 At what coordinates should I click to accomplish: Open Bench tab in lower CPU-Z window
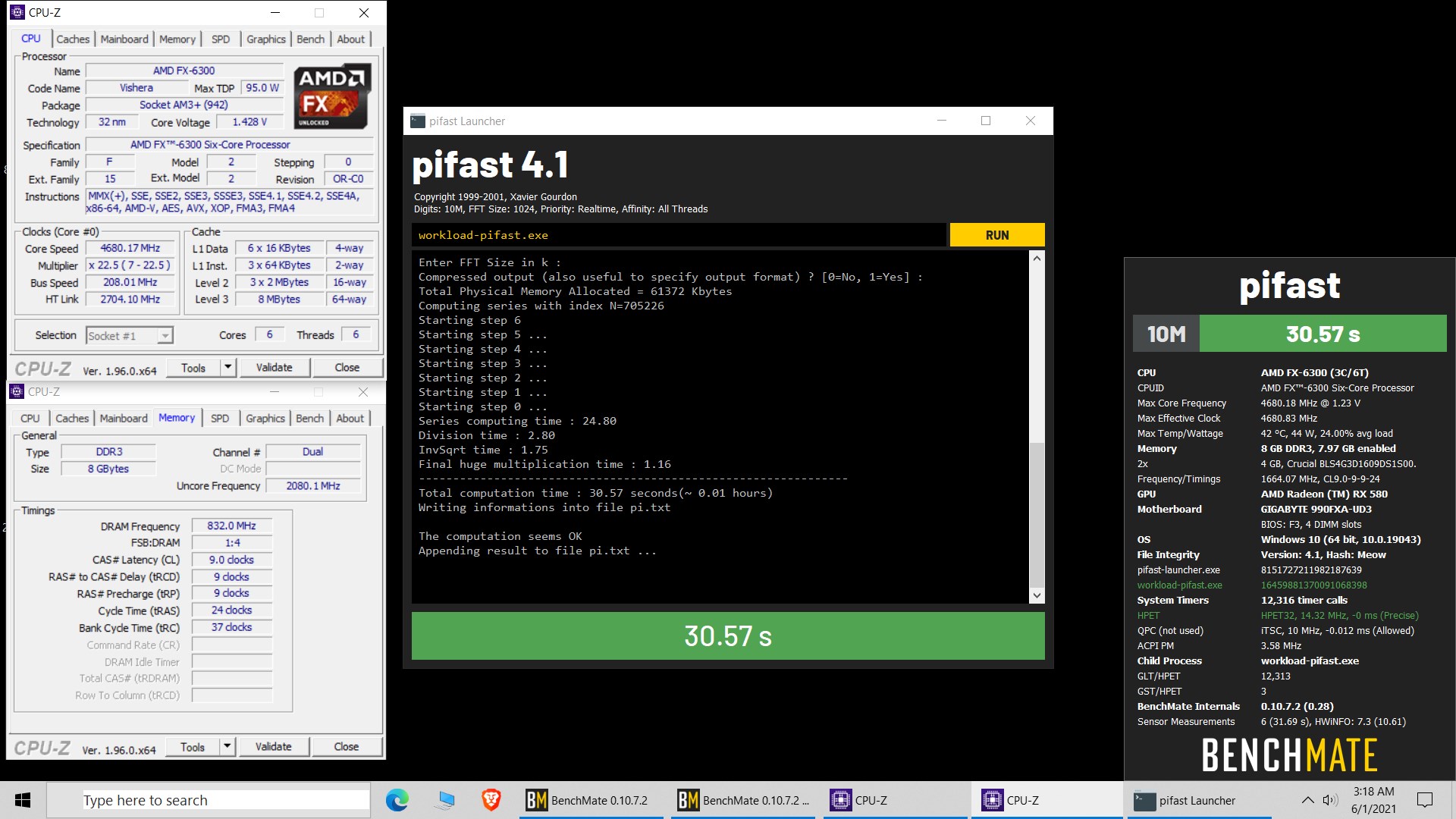pyautogui.click(x=309, y=419)
